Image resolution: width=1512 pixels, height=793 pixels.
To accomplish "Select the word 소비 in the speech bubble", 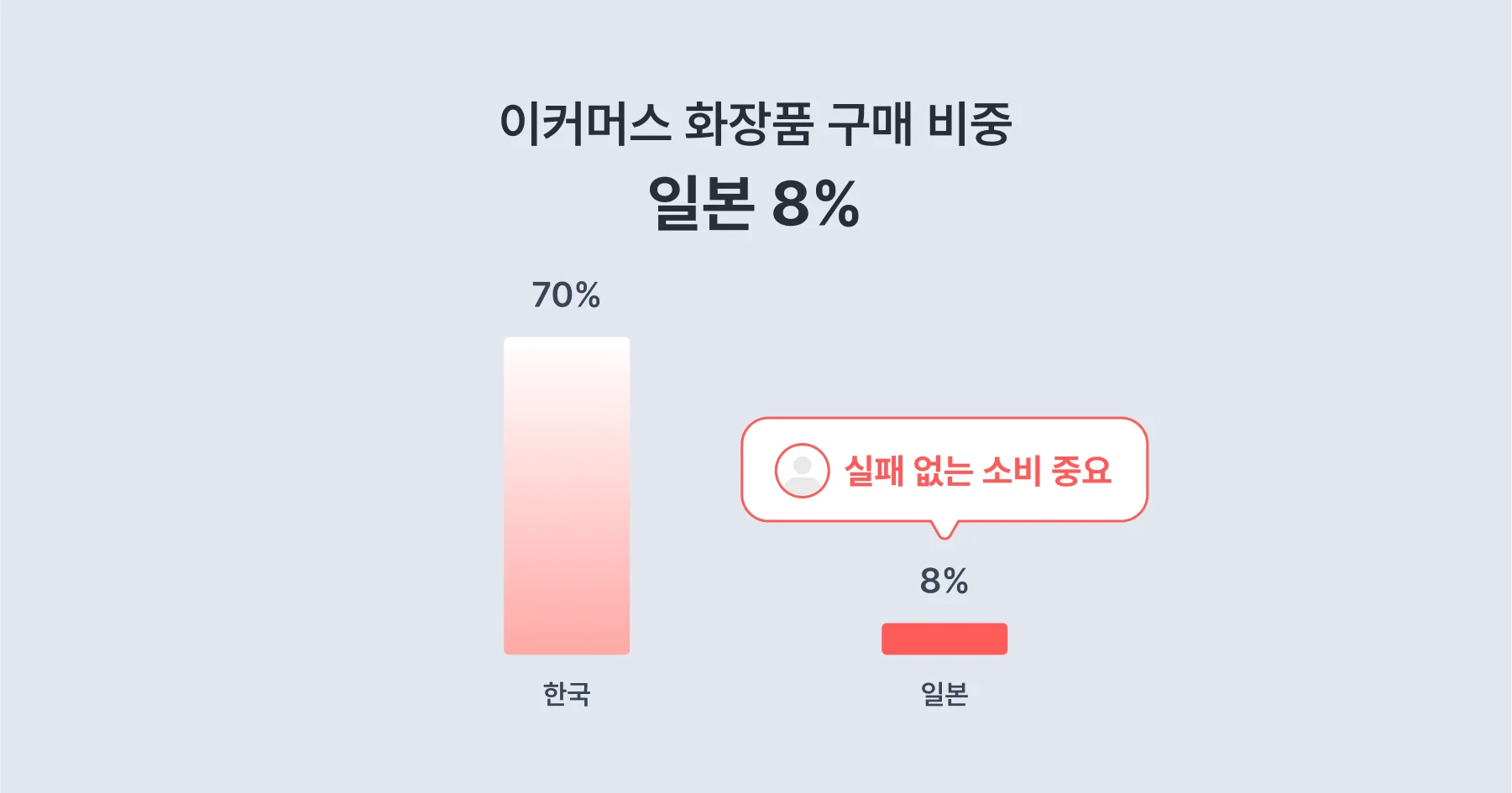I will [1012, 471].
